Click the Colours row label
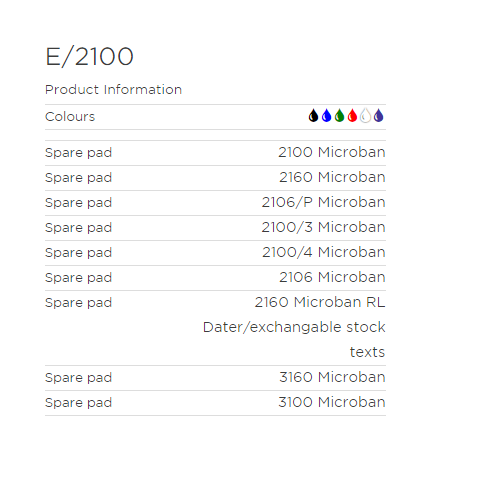Viewport: 500px width, 498px height. point(70,117)
